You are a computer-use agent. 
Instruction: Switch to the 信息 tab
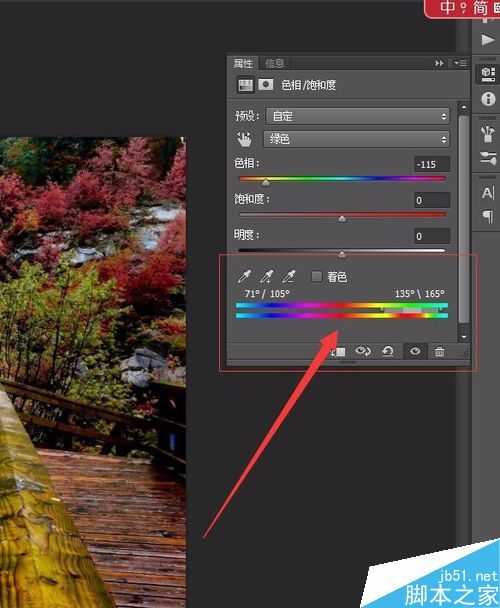(x=275, y=63)
